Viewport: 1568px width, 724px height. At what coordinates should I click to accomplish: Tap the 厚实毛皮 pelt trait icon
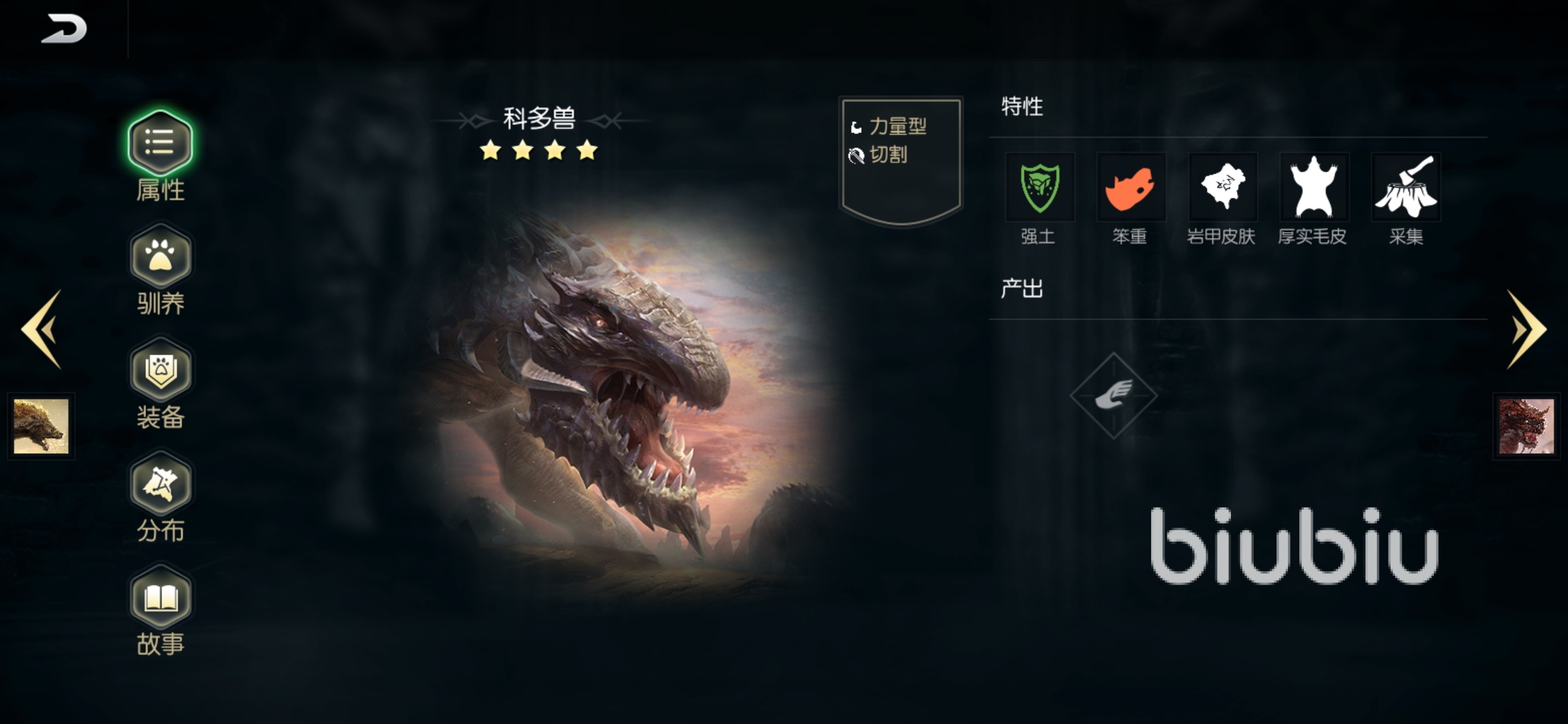point(1313,188)
